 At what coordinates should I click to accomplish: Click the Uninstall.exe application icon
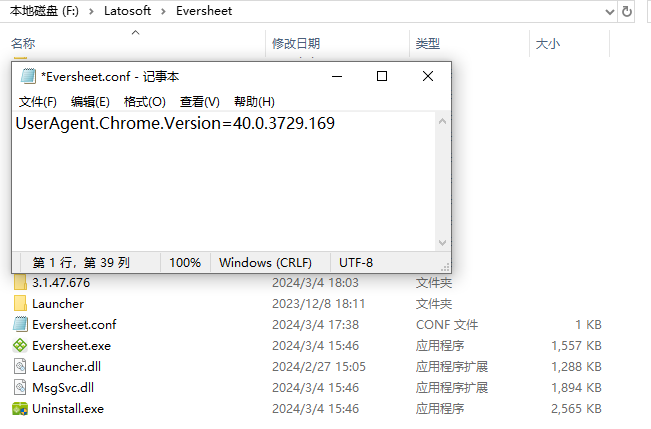[20, 409]
